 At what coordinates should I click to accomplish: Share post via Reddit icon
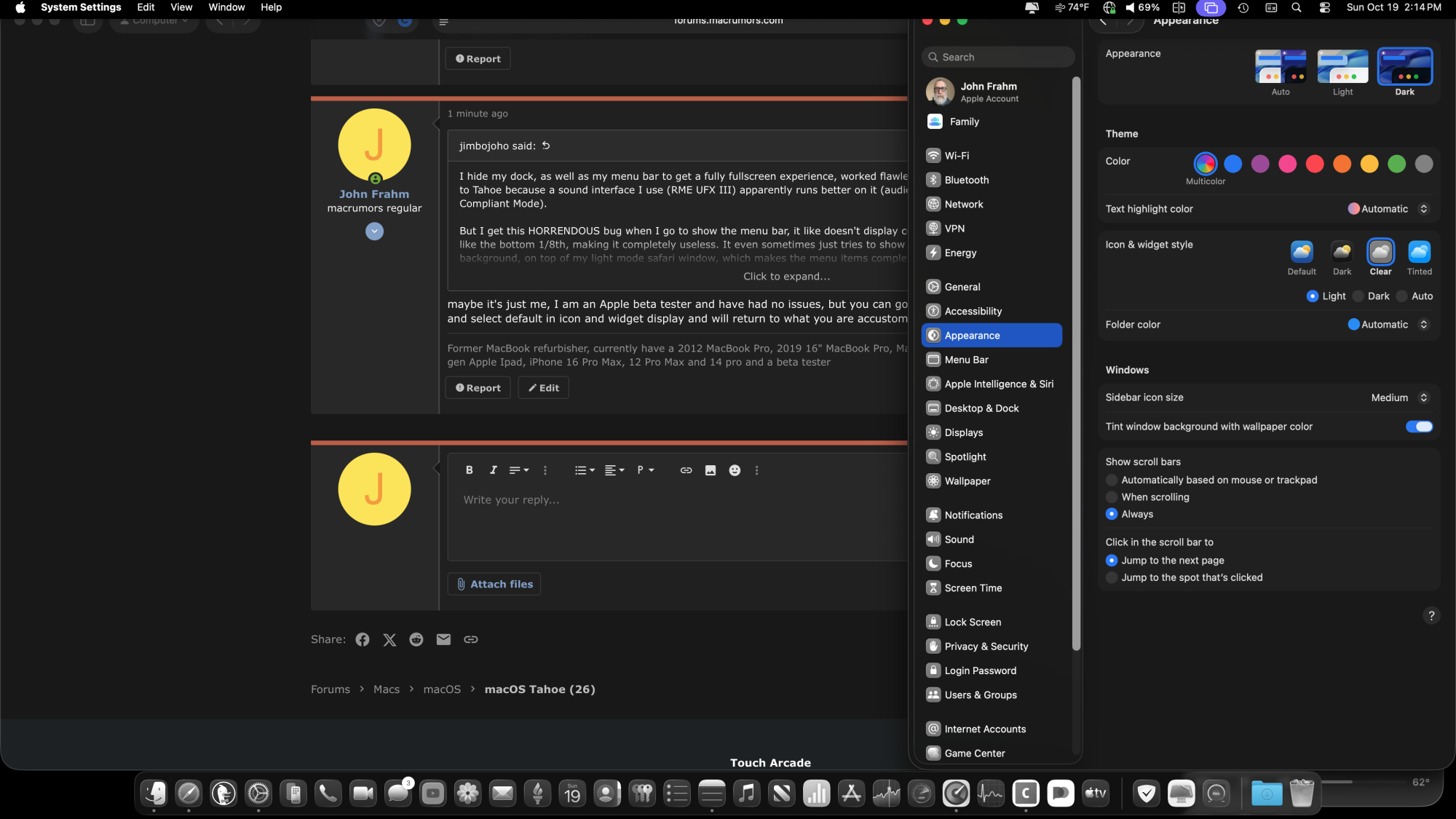click(416, 639)
